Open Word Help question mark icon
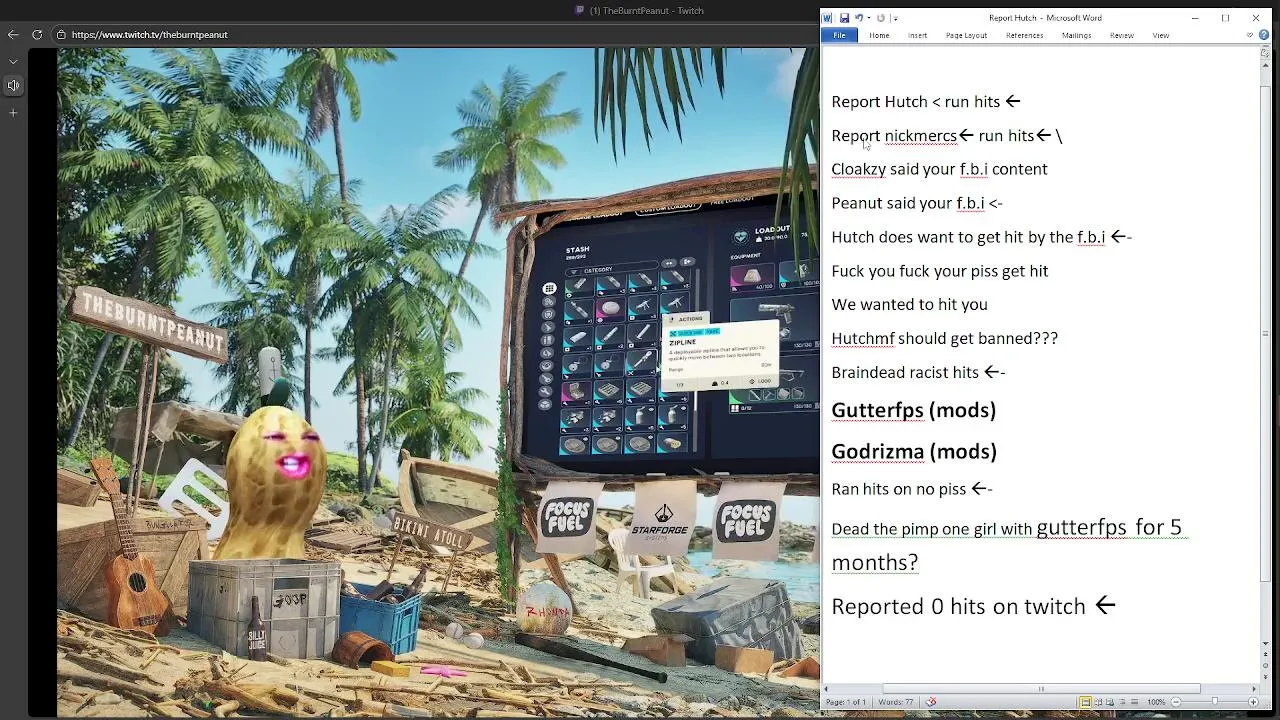Screen dimensions: 1280x720 pyautogui.click(x=1263, y=35)
